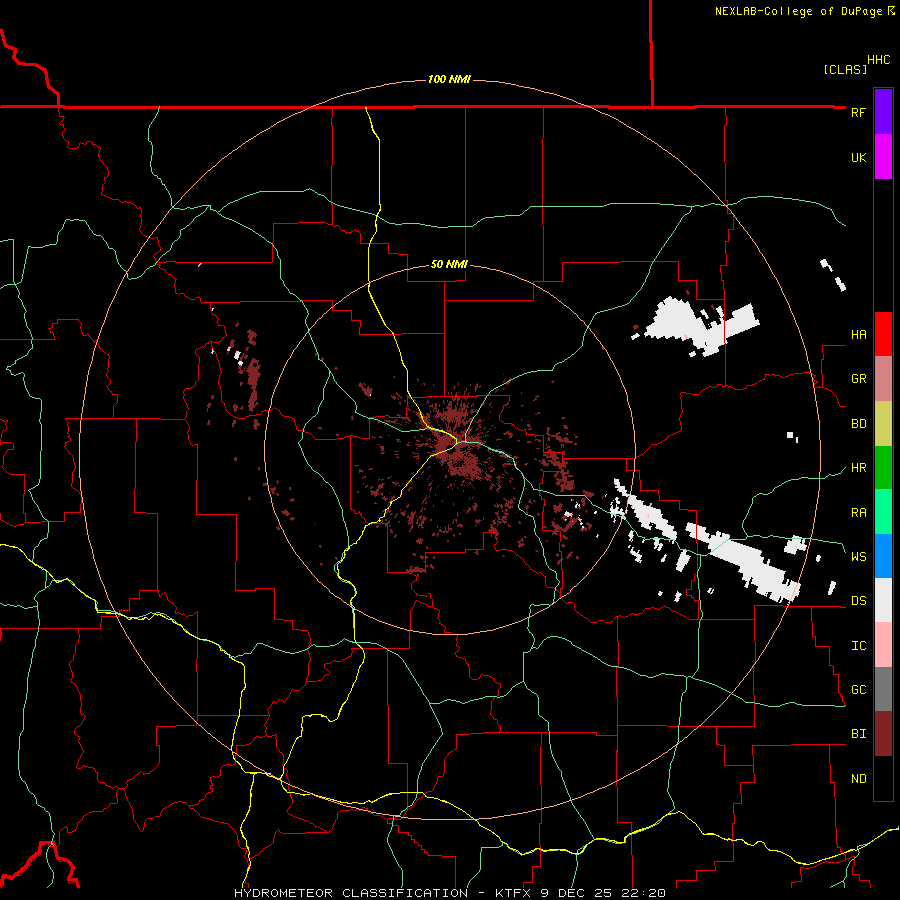
Task: Click the 'NEXLAB-College of DuPage' credit text
Action: [798, 11]
